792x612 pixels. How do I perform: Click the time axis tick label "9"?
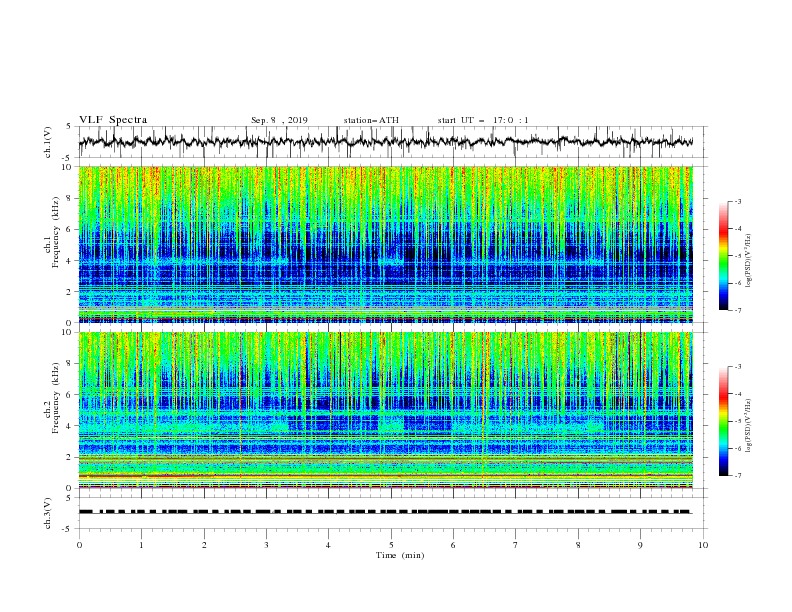pyautogui.click(x=640, y=545)
